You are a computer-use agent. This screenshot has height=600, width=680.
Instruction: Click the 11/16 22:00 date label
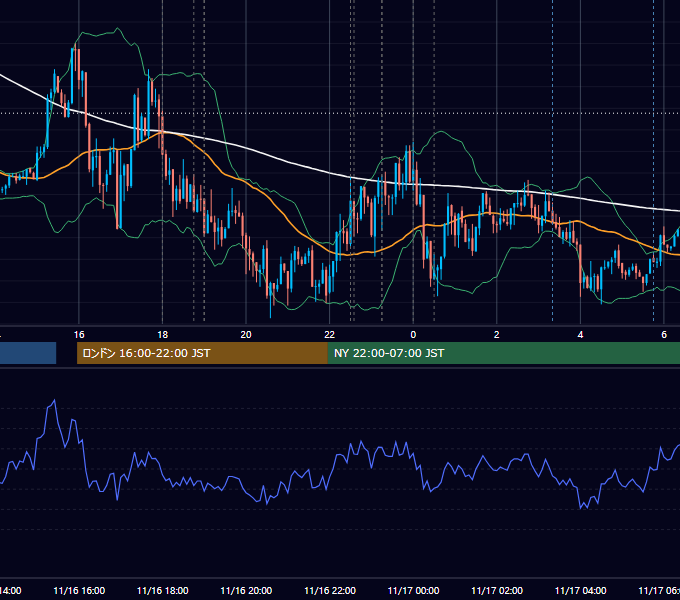coord(330,591)
